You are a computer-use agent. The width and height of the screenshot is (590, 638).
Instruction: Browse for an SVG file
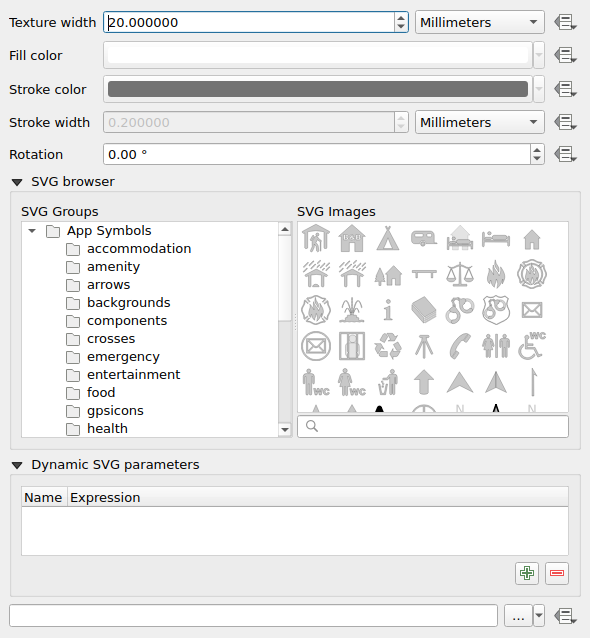coord(518,616)
